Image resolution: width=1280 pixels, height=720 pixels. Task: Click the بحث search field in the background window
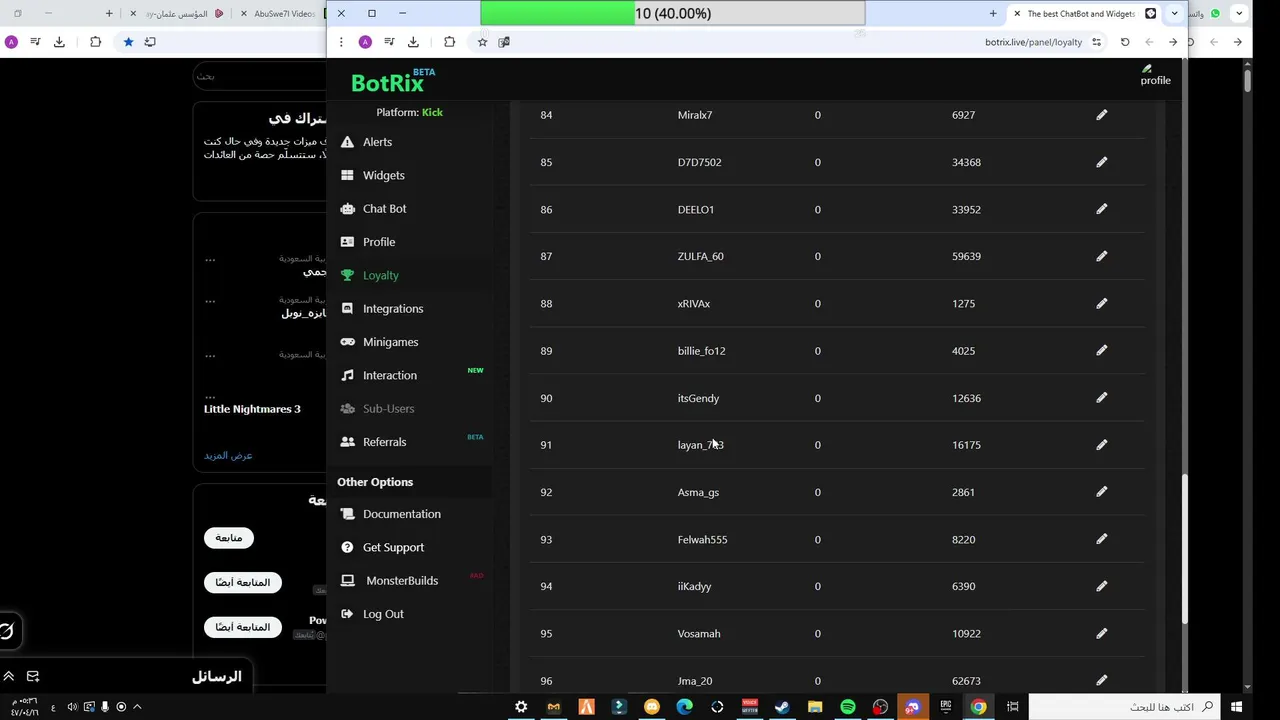tap(260, 76)
